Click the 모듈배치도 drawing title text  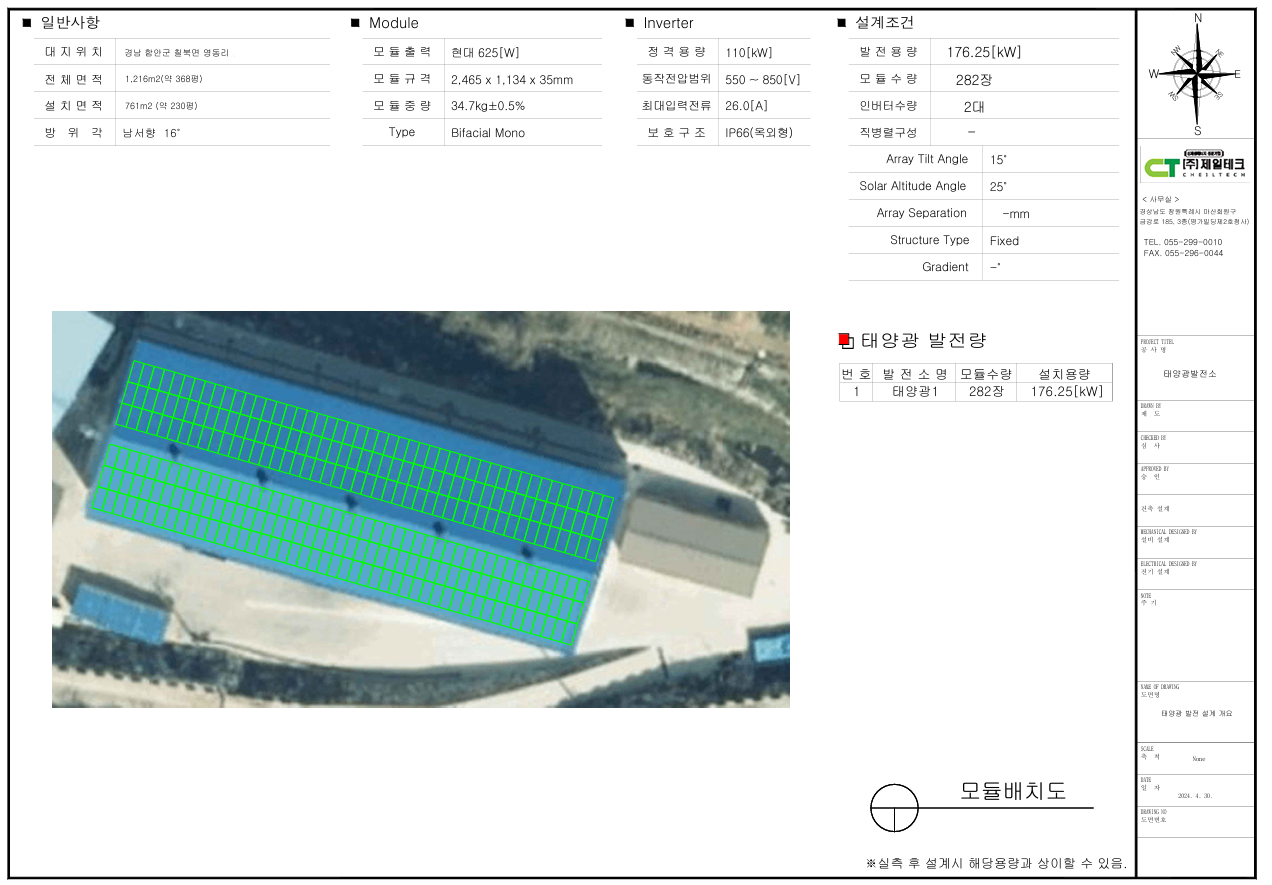[x=1013, y=791]
